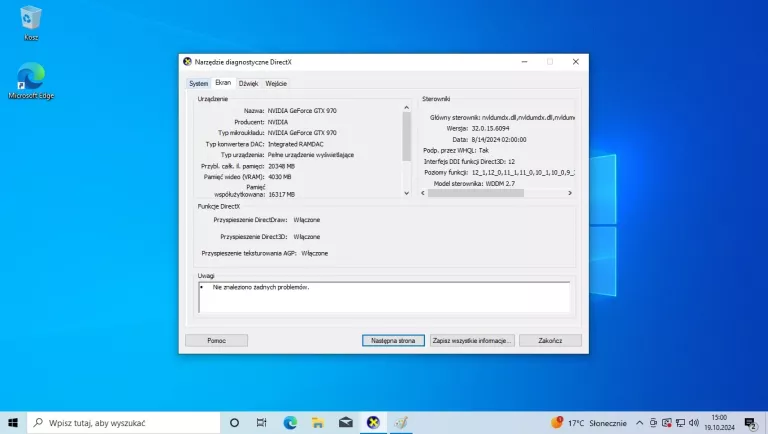
Task: Open the Mail app on the taskbar
Action: (x=346, y=423)
